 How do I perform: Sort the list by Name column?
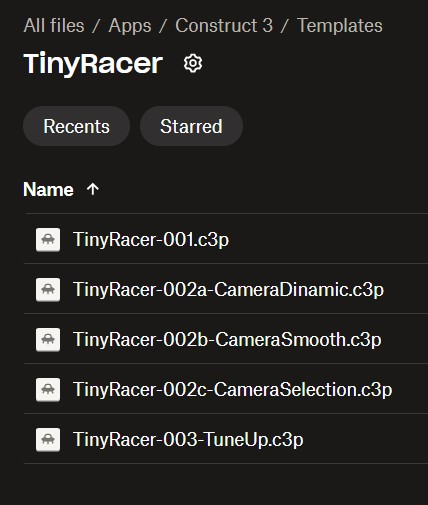(x=48, y=189)
